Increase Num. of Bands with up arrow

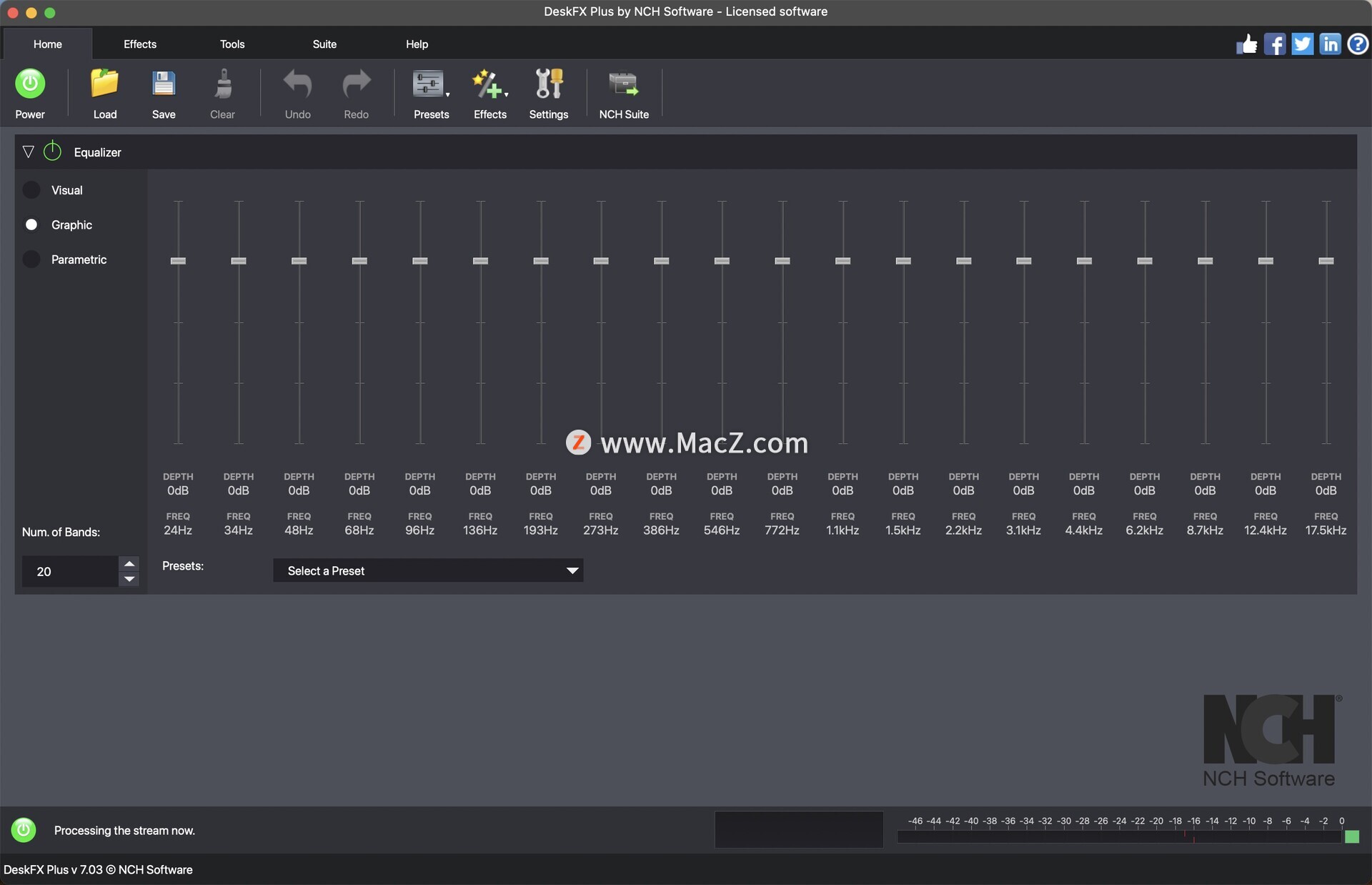point(129,564)
